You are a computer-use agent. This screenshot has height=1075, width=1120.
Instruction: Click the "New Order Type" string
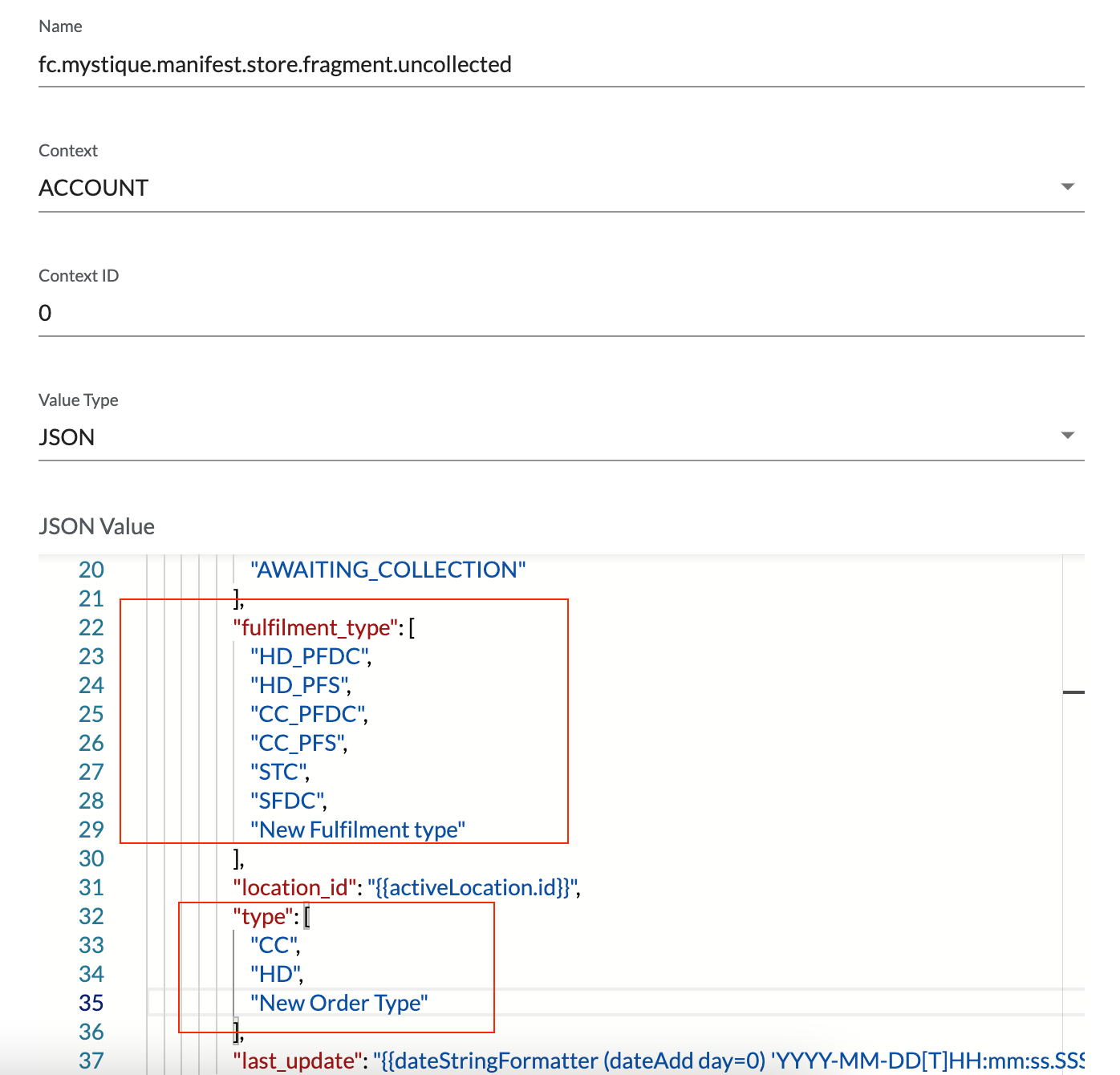click(339, 1003)
